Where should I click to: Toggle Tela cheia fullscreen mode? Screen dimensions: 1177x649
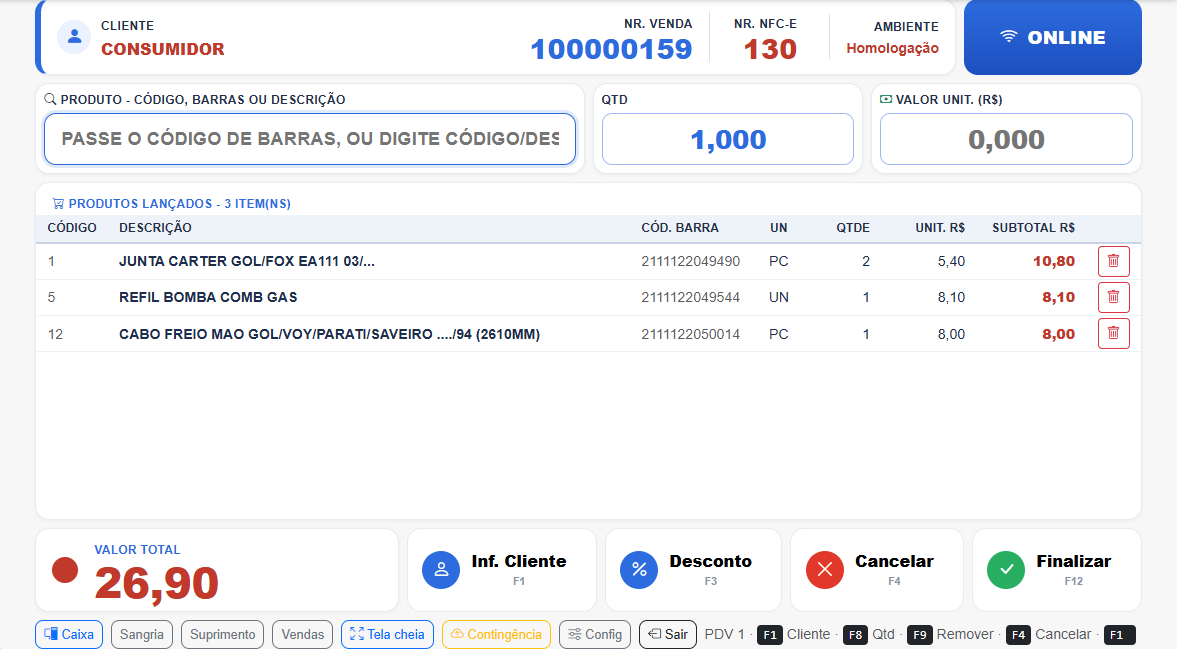[387, 634]
